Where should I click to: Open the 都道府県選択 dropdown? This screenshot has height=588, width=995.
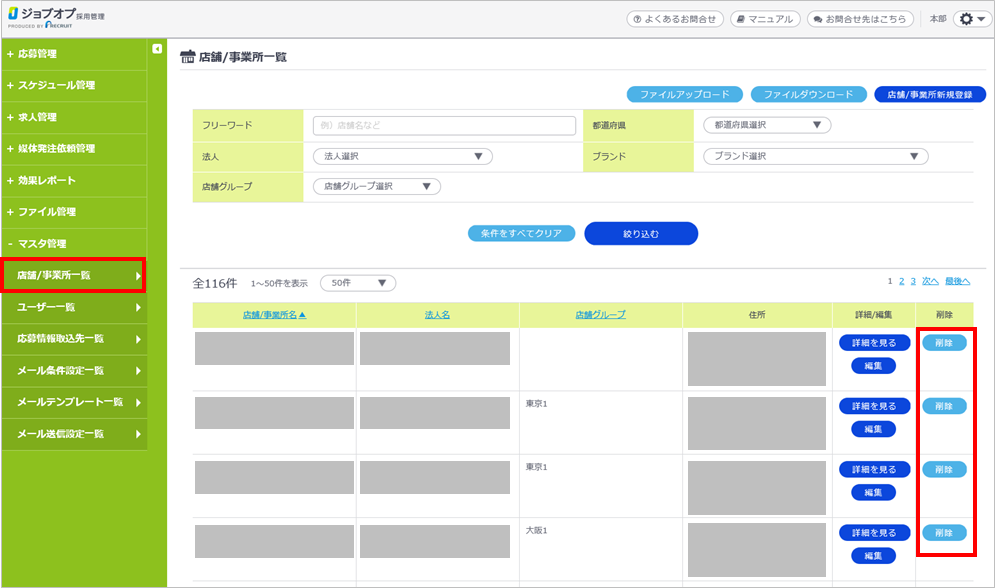(767, 125)
